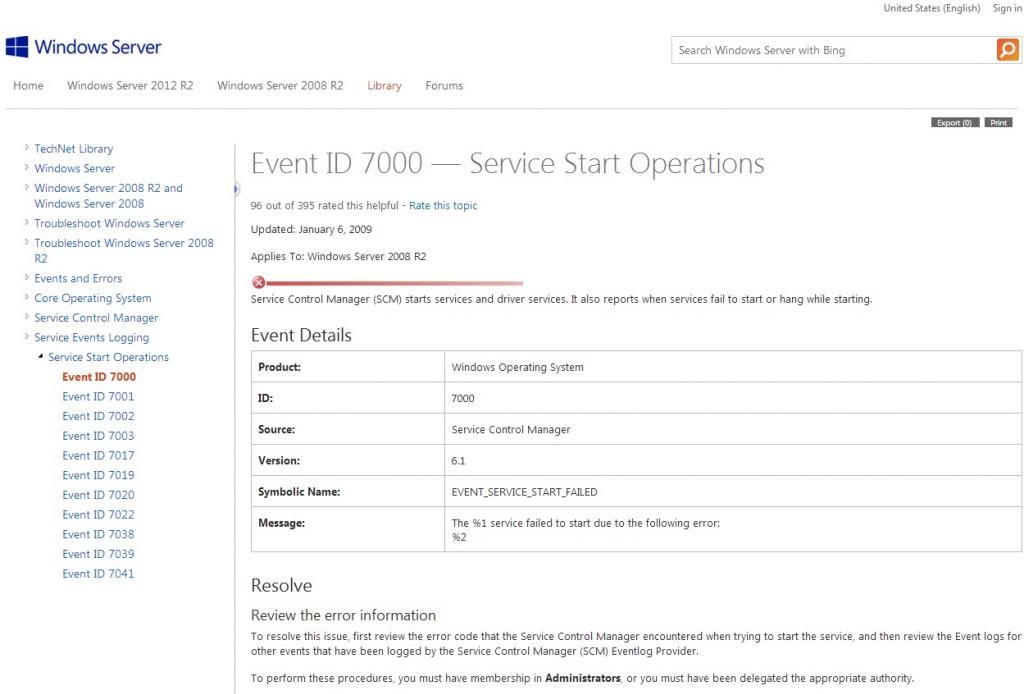The image size is (1024, 694).
Task: Click the Export (0) button
Action: 955,123
